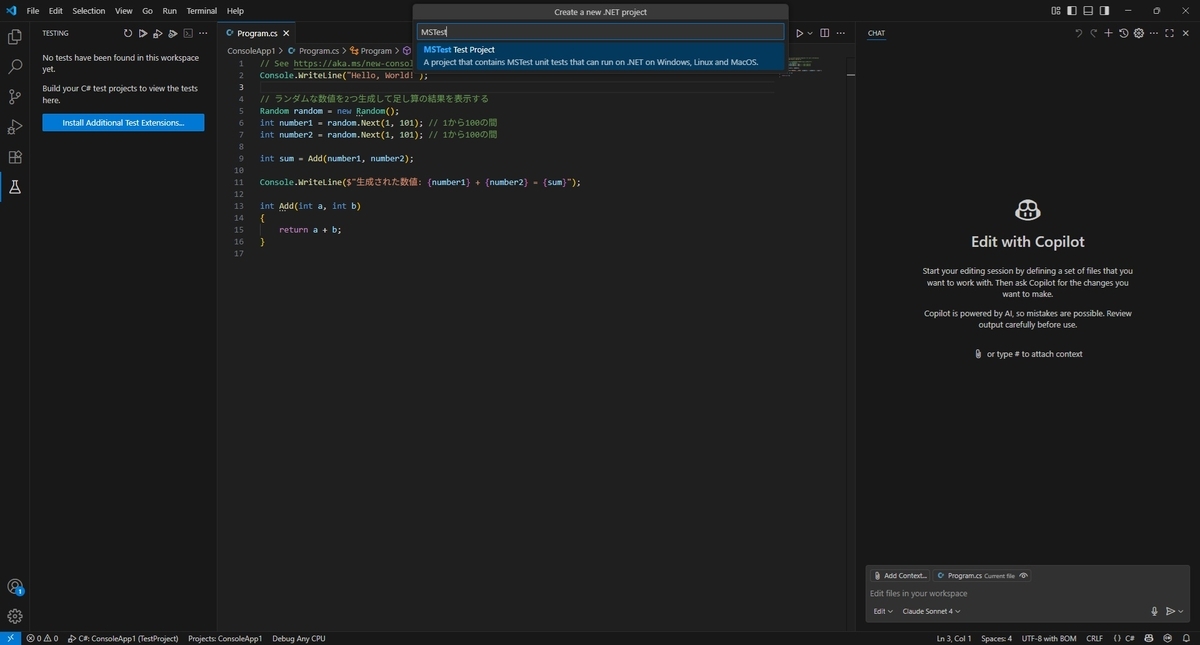Click CRLF line ending indicator
The width and height of the screenshot is (1200, 645).
tap(1095, 638)
